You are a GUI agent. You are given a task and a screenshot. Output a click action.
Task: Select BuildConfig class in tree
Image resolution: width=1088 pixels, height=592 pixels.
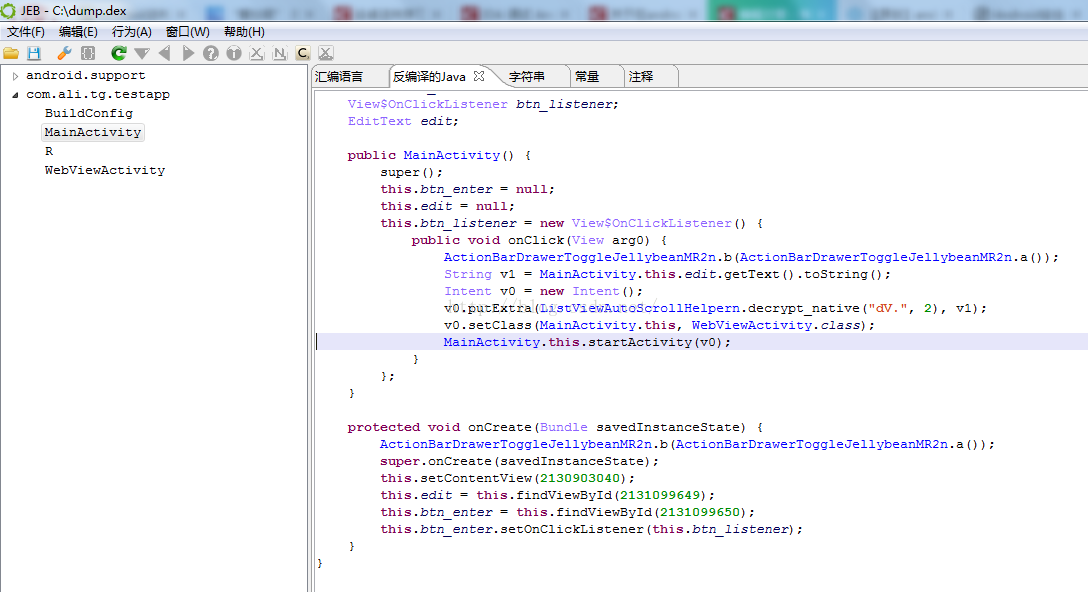click(x=89, y=113)
